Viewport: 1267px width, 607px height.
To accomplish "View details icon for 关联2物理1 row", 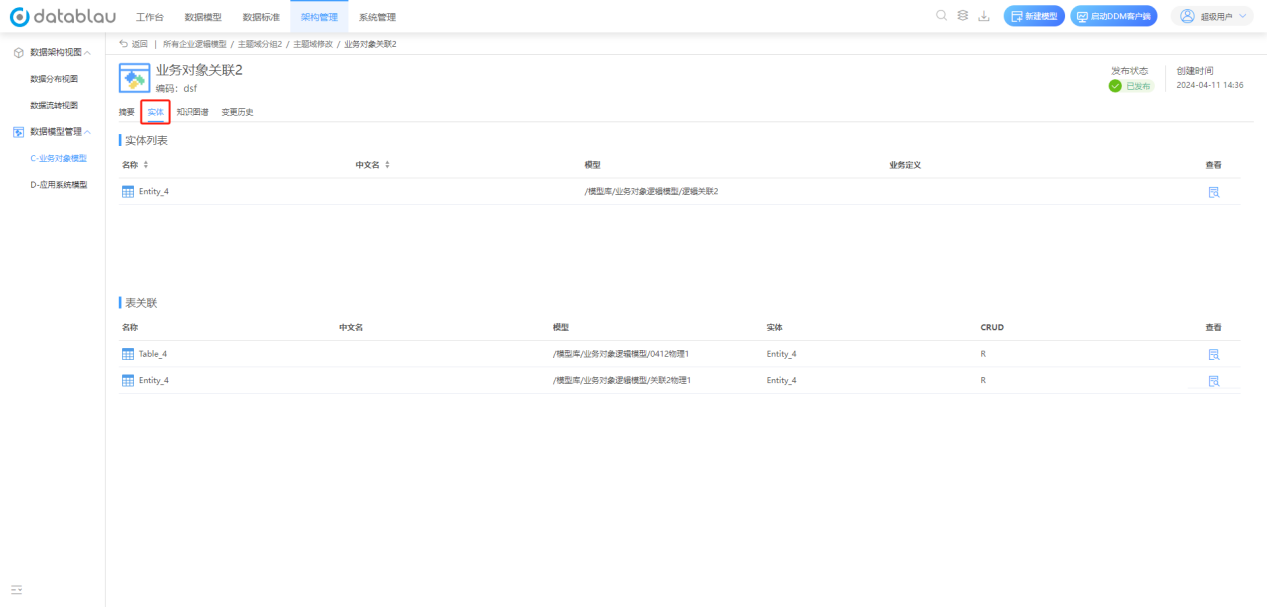I will tap(1214, 380).
